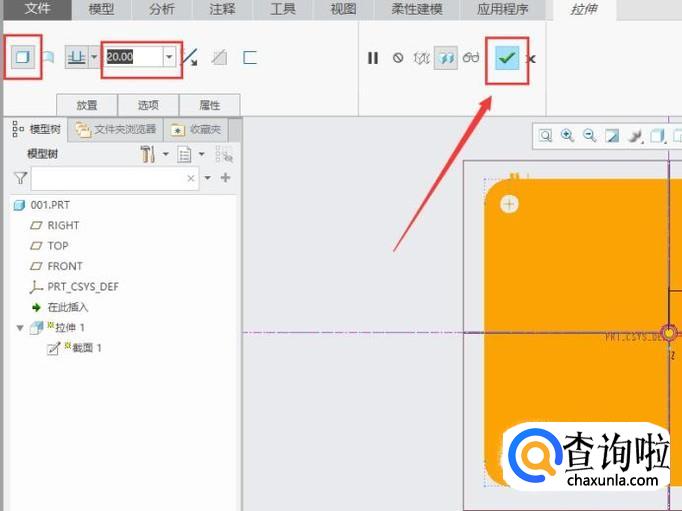Click the tree filter funnel icon

pyautogui.click(x=20, y=178)
